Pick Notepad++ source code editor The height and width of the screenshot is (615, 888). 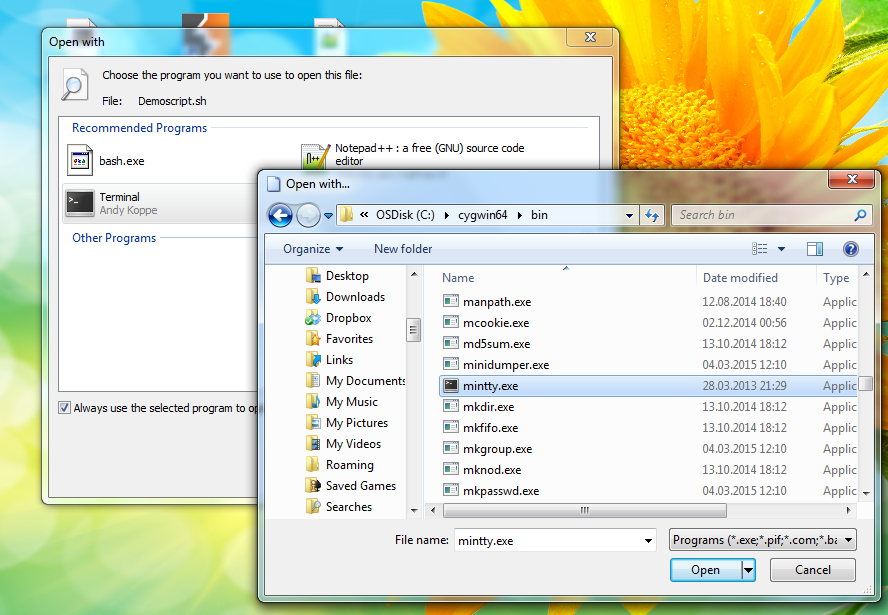(413, 155)
